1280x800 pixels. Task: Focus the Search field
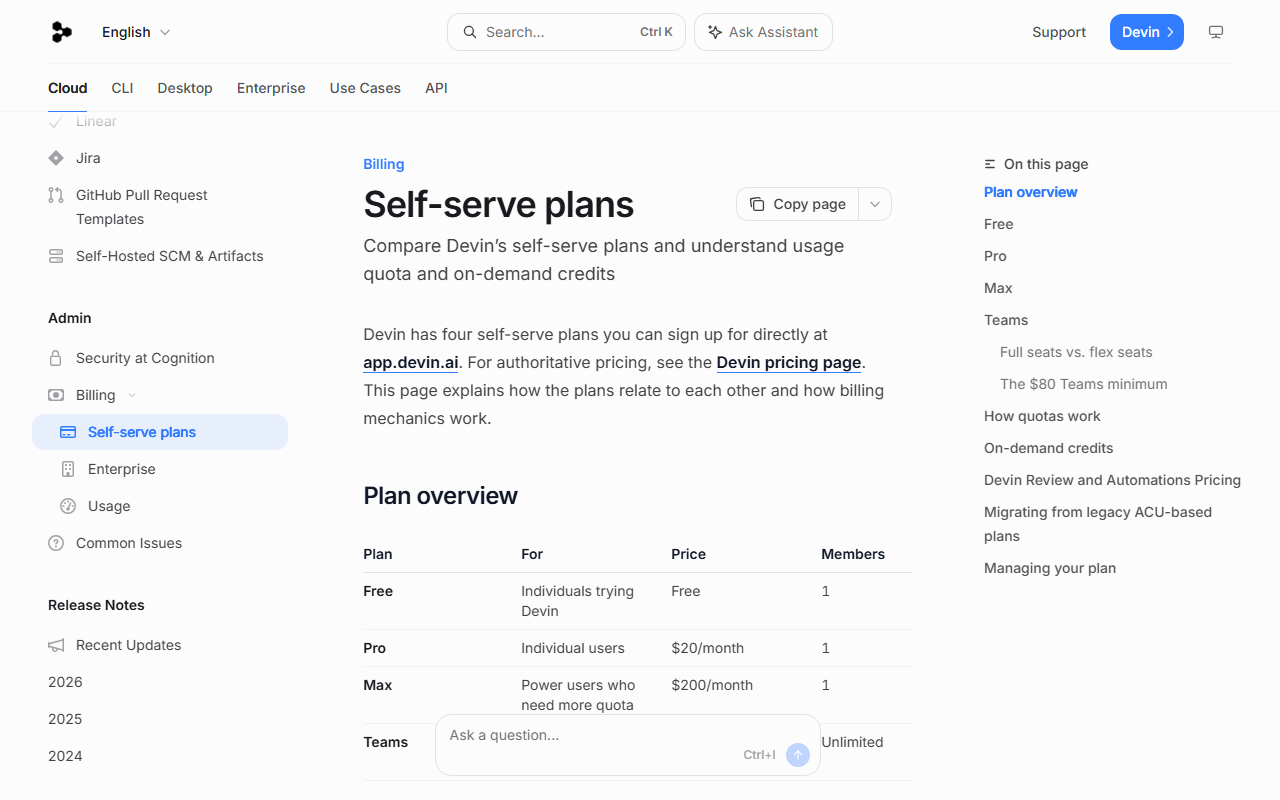(x=566, y=32)
